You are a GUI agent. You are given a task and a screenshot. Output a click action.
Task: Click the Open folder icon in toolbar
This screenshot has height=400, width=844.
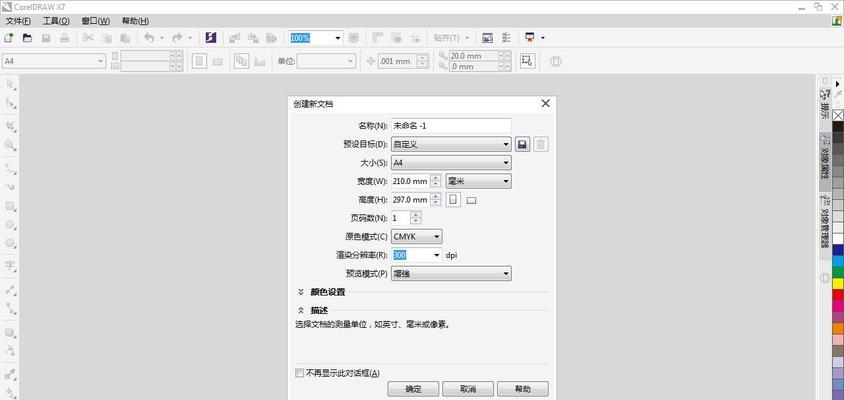pyautogui.click(x=27, y=38)
